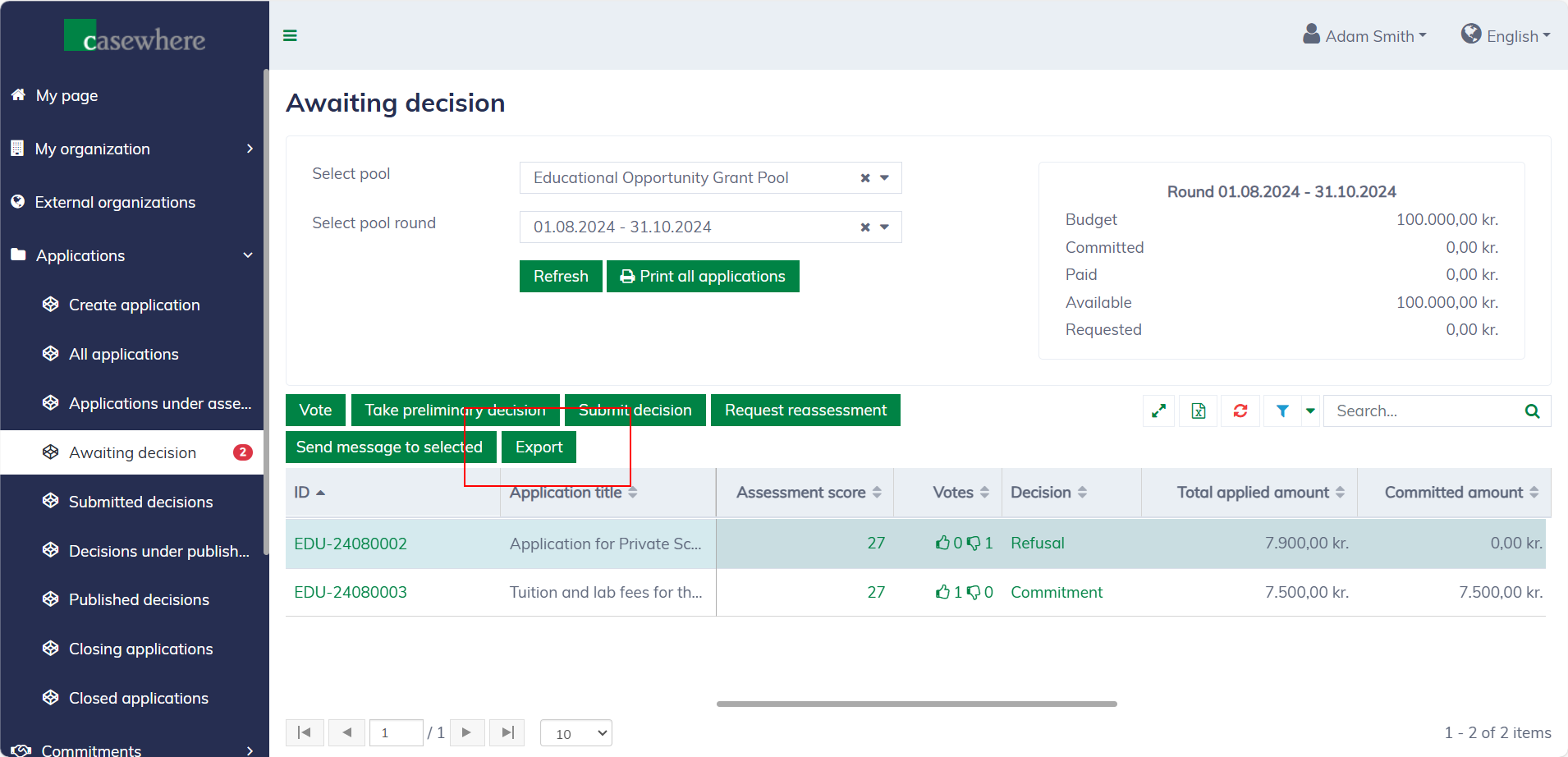Image resolution: width=1568 pixels, height=757 pixels.
Task: Open the English language dropdown
Action: tap(1506, 36)
